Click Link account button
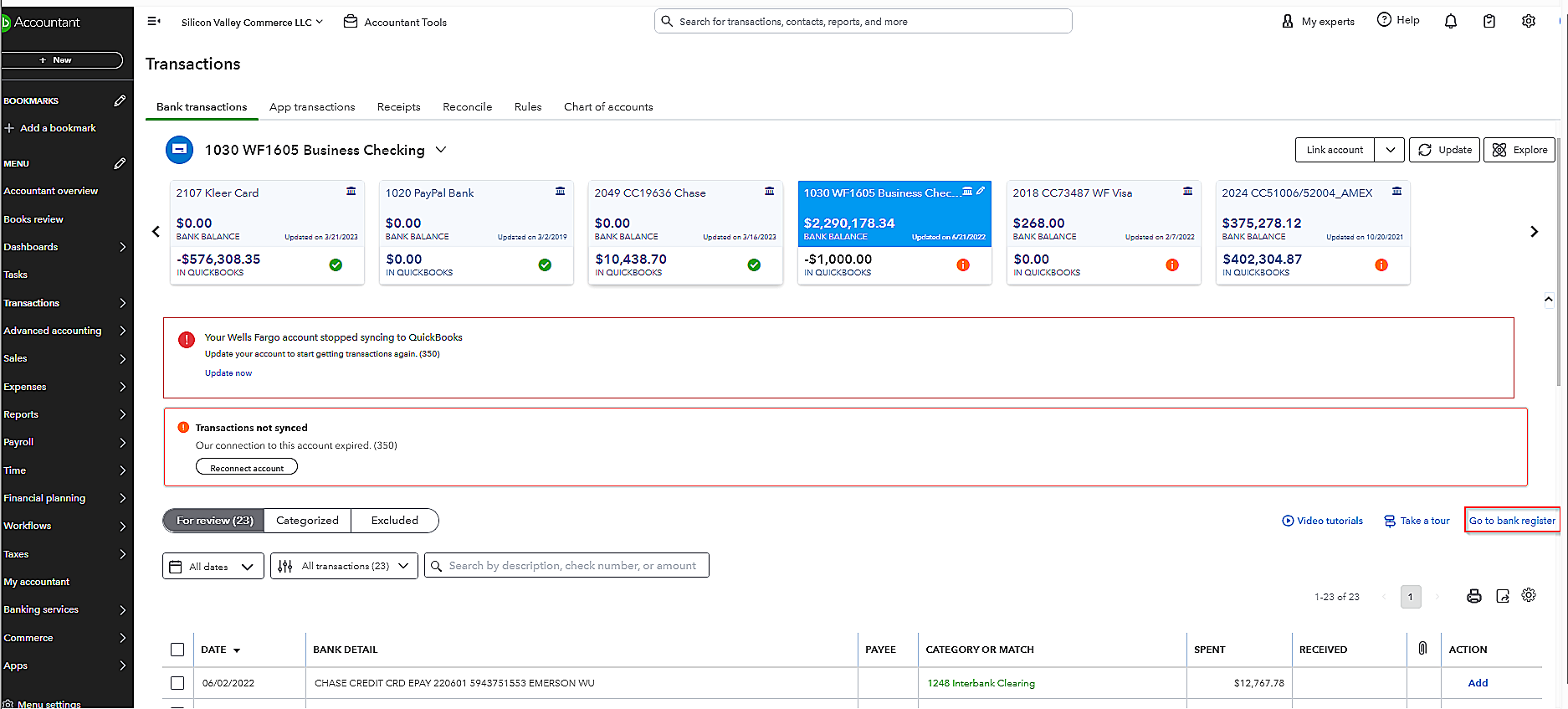The width and height of the screenshot is (1568, 709). 1335,150
